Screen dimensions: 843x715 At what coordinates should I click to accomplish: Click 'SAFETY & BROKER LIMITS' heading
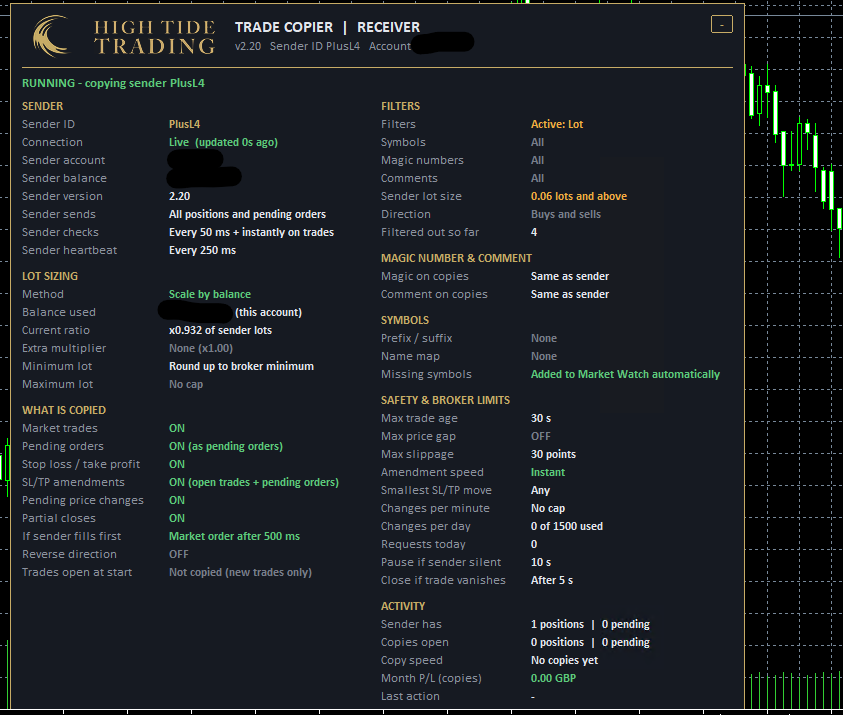coord(445,401)
